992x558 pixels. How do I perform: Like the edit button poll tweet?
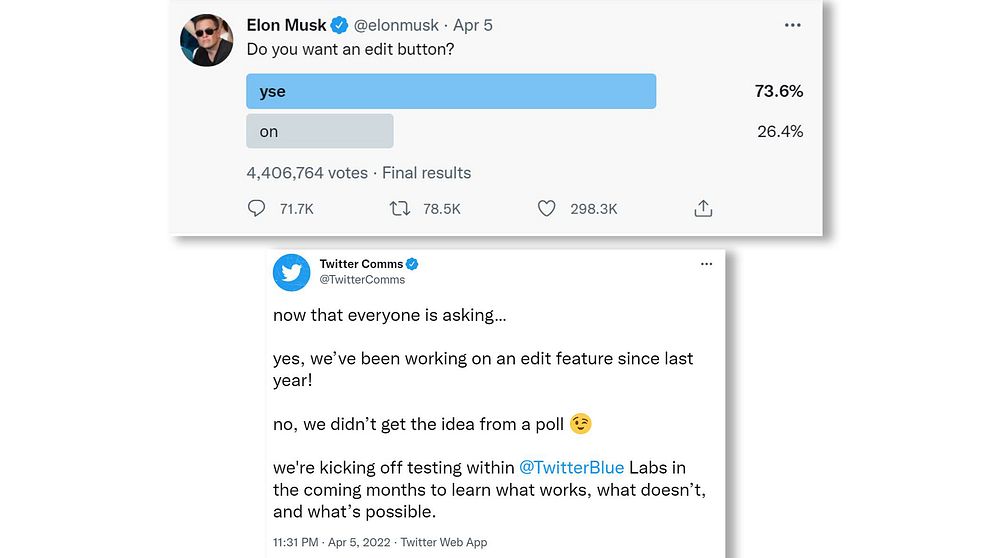click(x=546, y=208)
